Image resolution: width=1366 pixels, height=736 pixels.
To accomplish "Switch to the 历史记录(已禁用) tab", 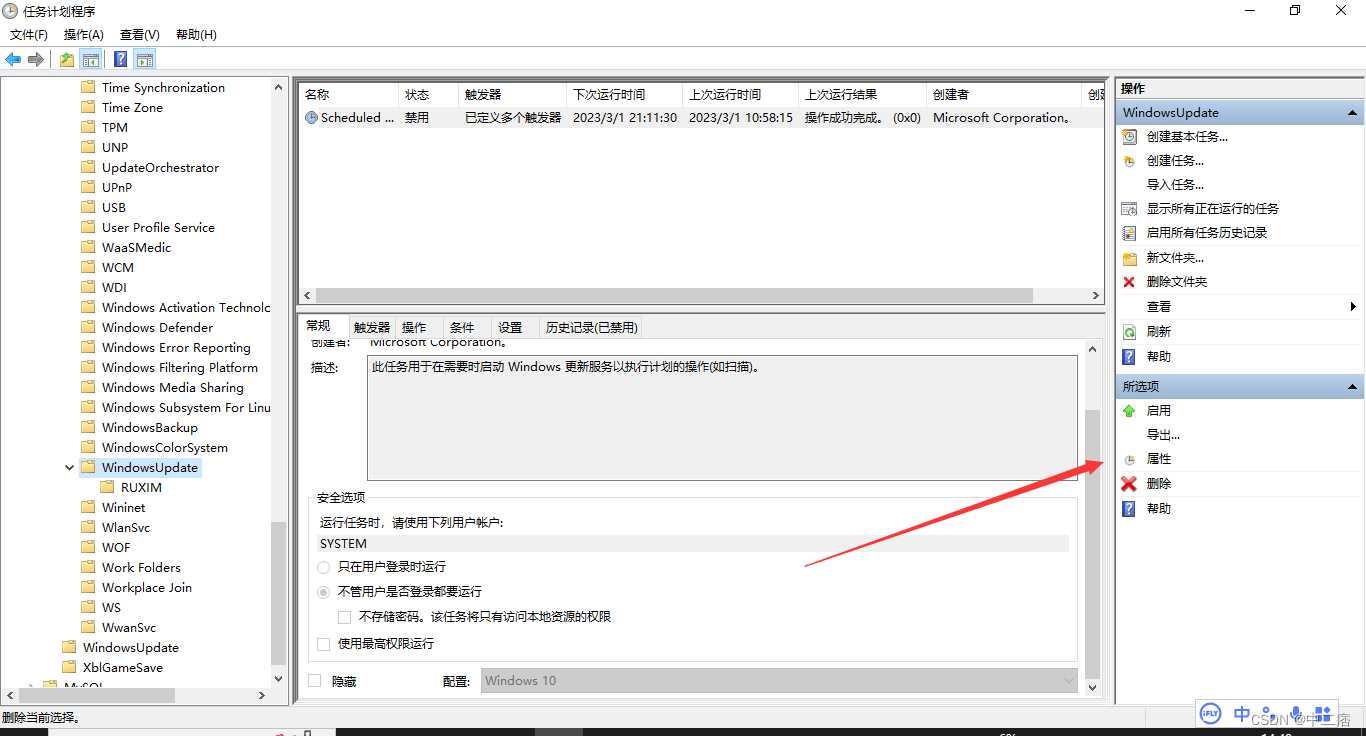I will [x=590, y=328].
